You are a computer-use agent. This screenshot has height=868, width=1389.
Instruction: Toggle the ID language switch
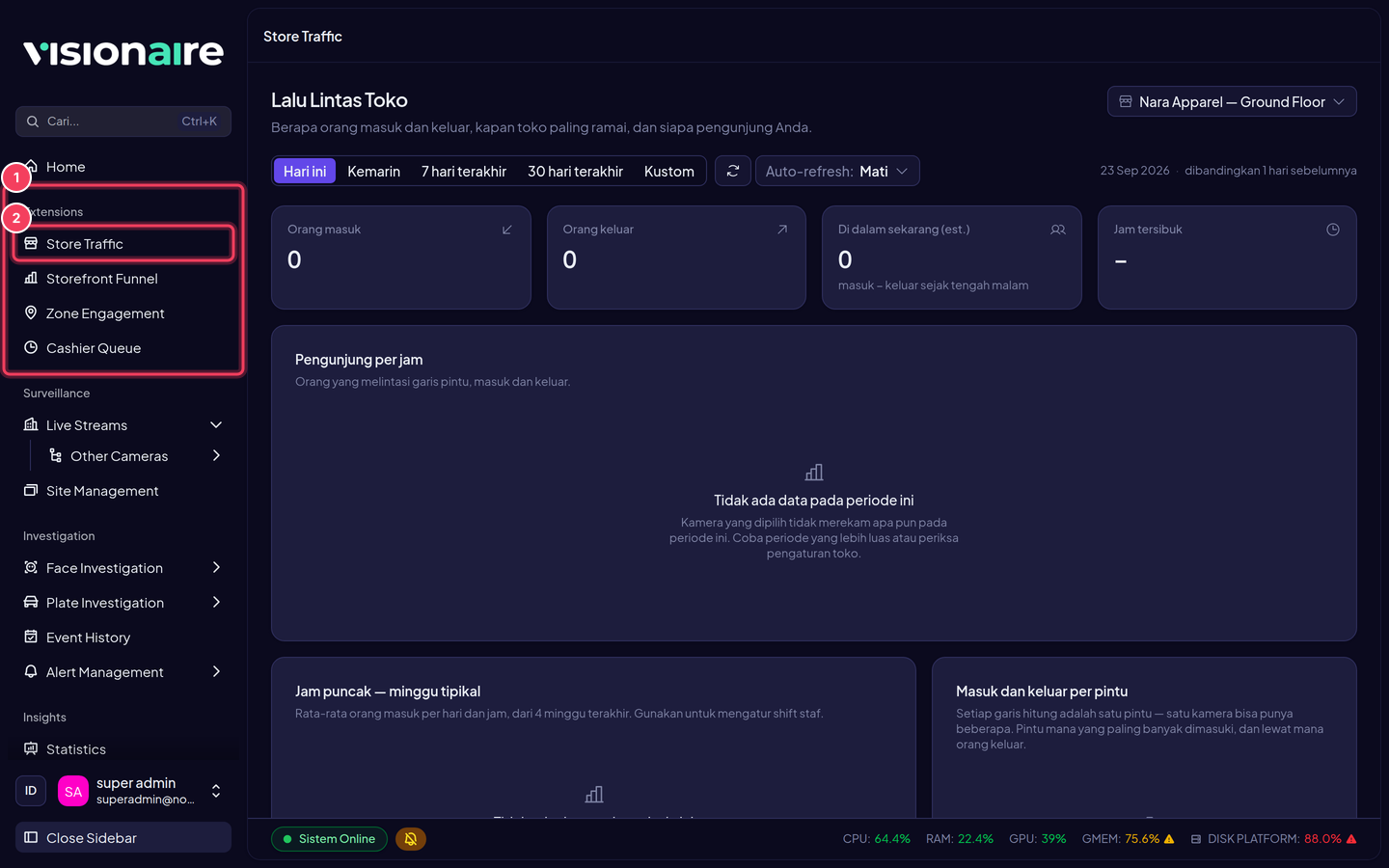click(31, 791)
